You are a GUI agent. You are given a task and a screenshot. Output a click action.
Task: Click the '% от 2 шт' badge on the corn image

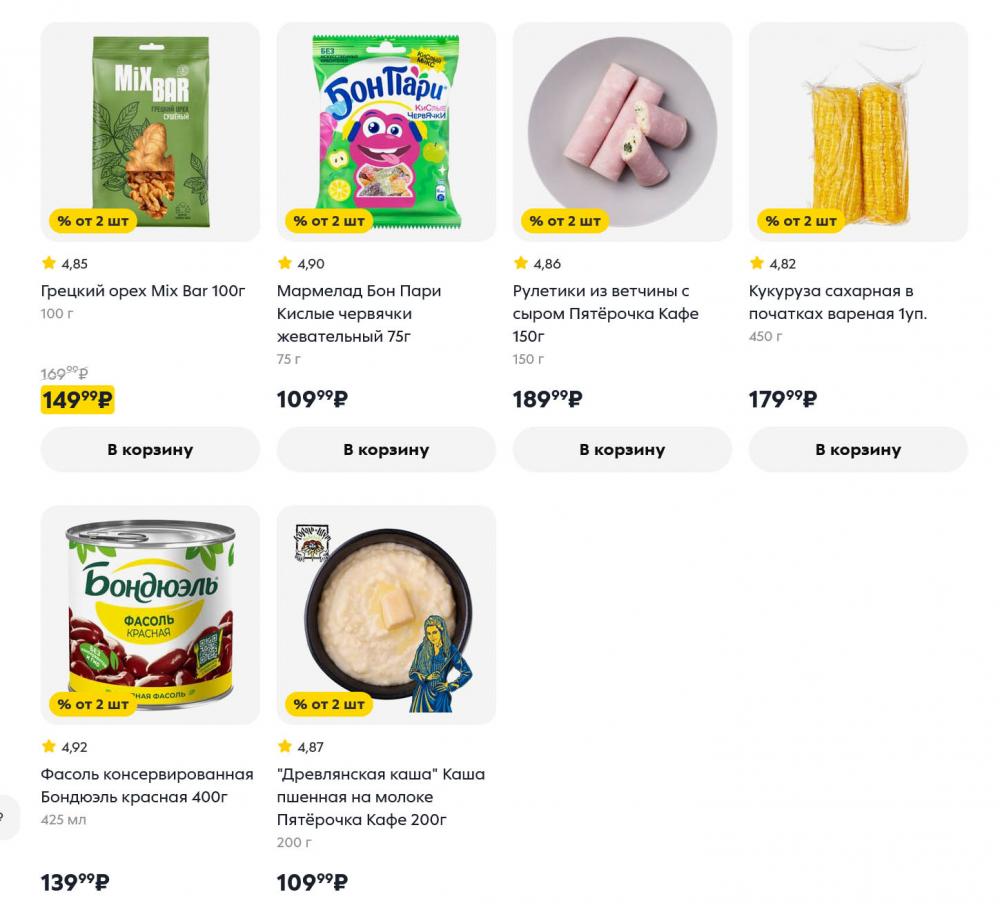[801, 221]
